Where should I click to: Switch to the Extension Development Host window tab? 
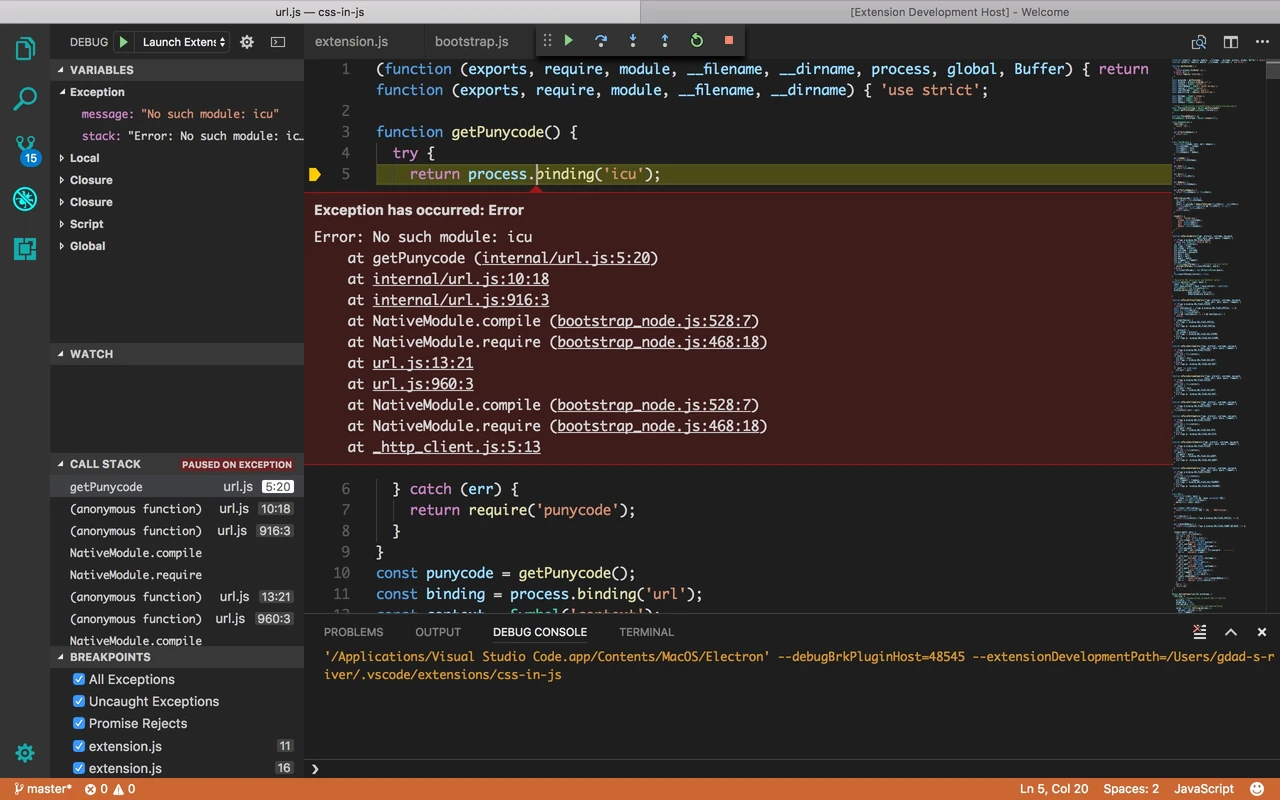960,12
